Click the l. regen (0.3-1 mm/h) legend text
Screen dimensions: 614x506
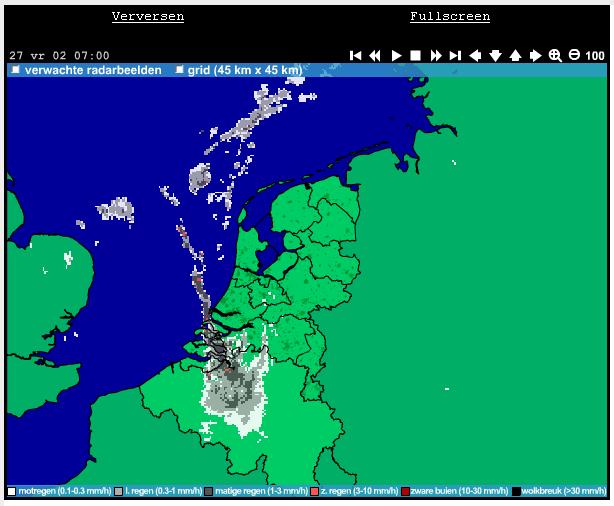(164, 491)
